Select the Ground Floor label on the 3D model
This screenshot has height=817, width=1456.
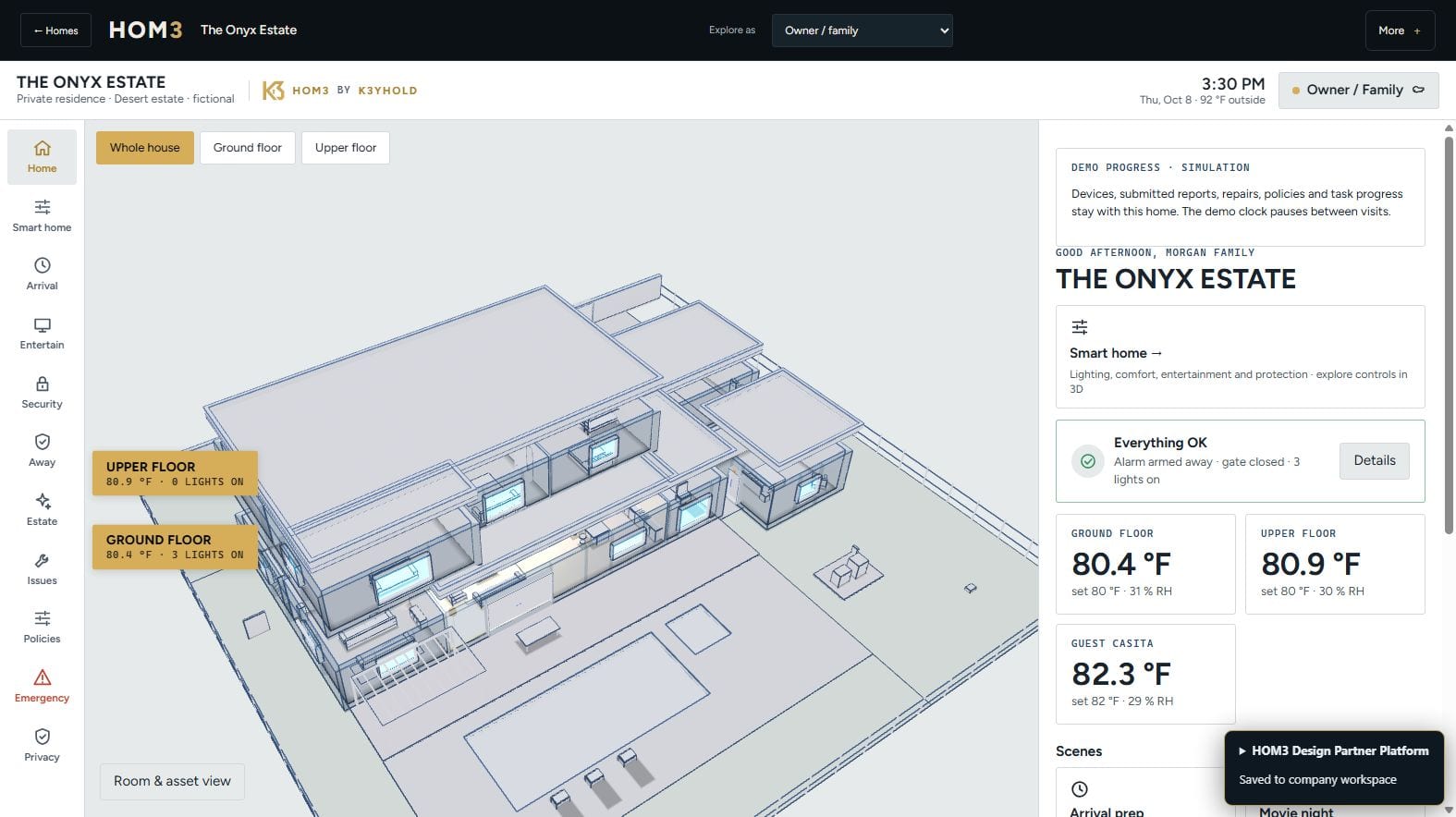coord(175,546)
